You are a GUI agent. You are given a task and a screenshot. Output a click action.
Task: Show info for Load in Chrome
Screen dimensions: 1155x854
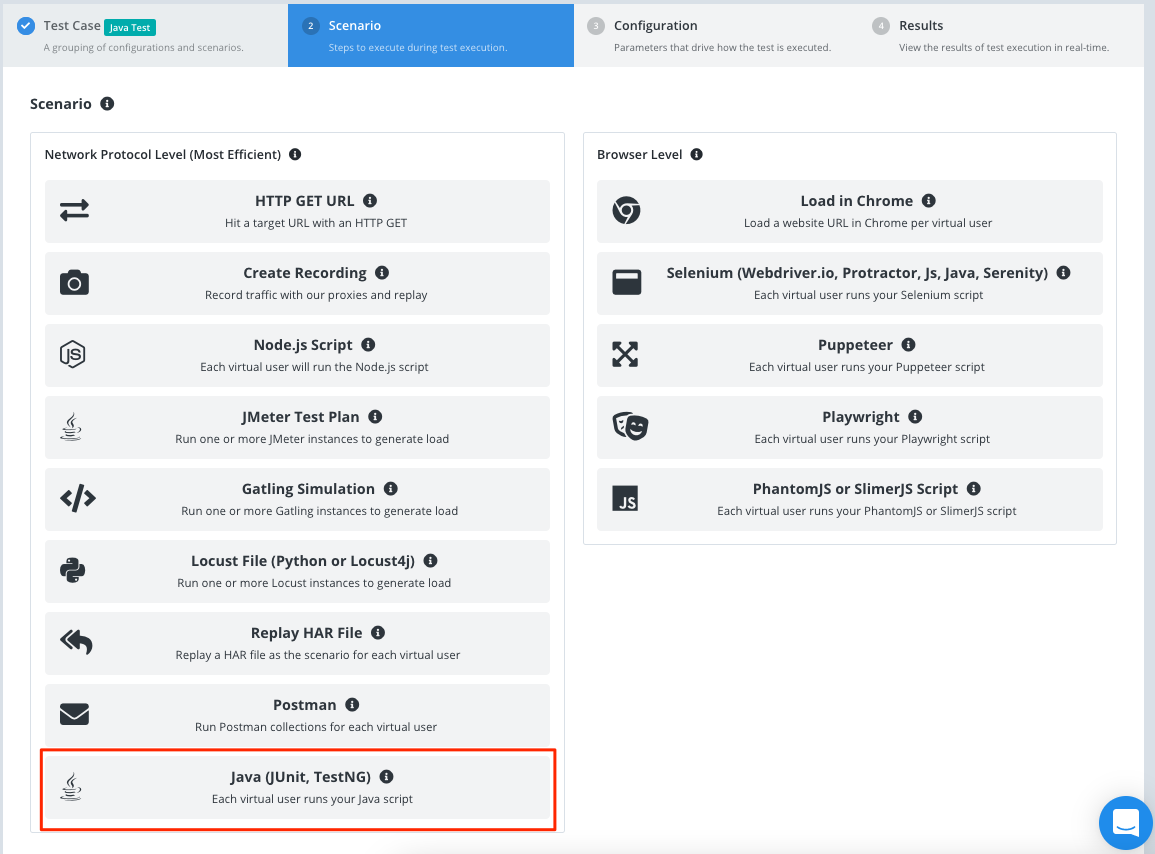click(x=930, y=200)
